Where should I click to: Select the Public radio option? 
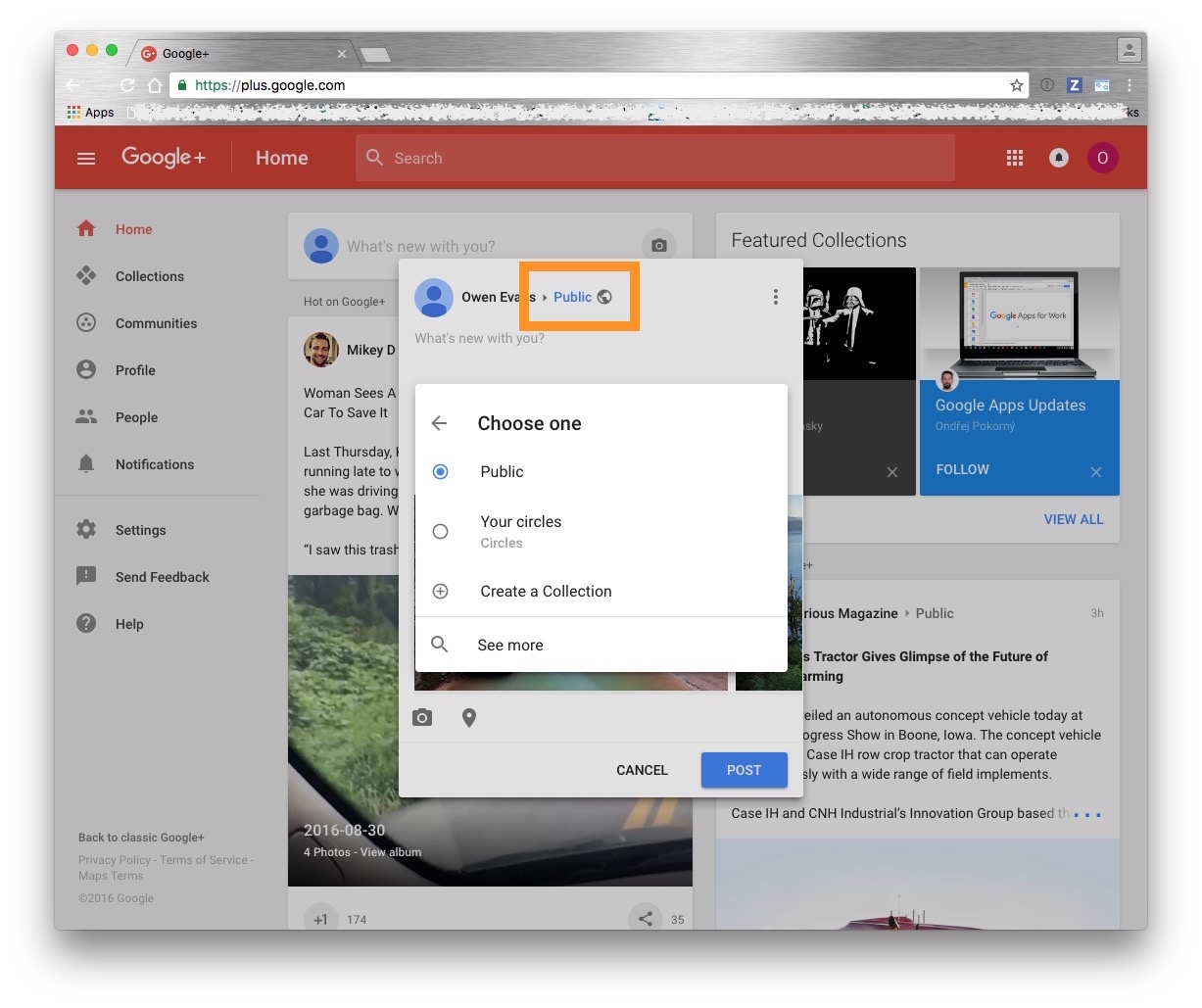pyautogui.click(x=441, y=472)
